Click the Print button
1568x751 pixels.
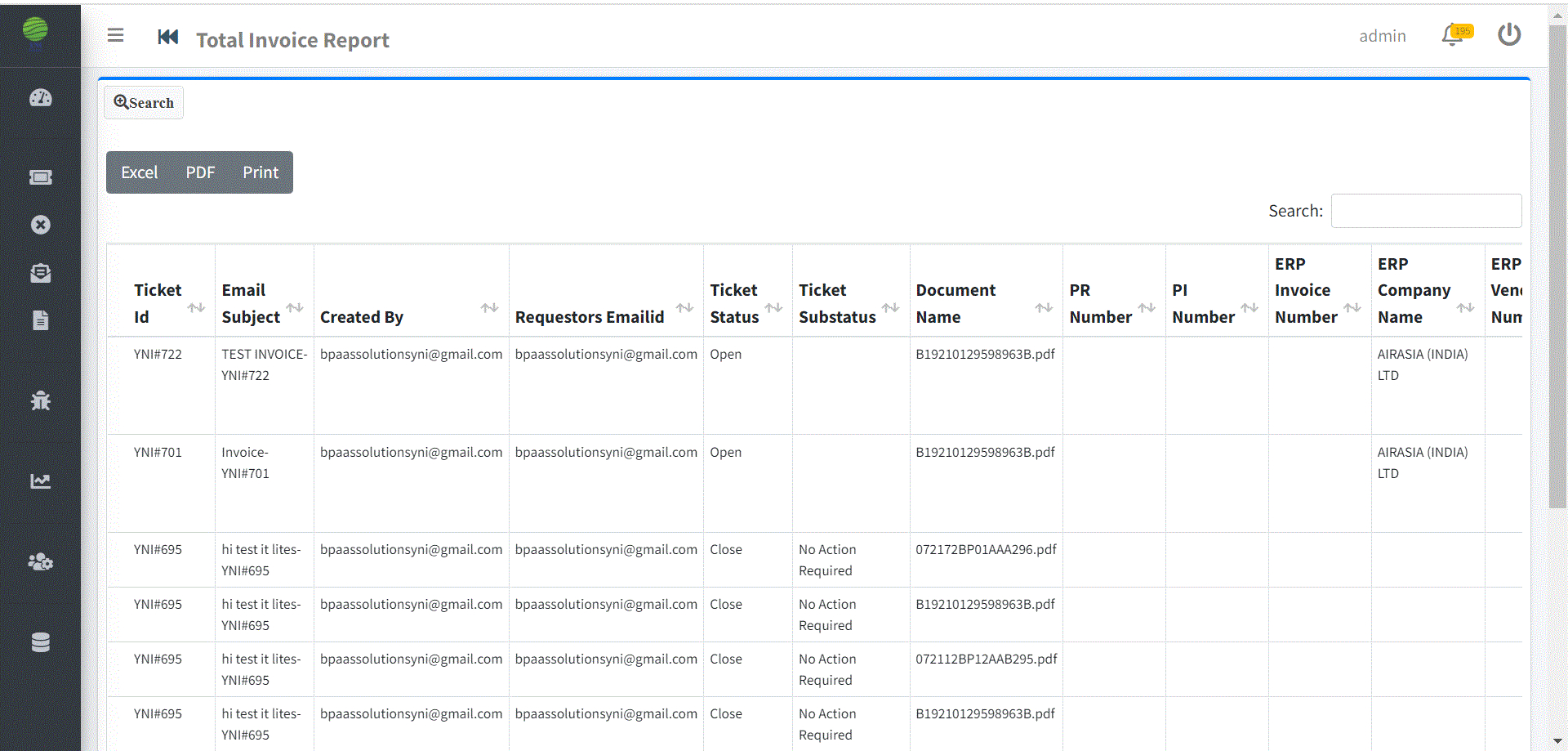pos(261,172)
